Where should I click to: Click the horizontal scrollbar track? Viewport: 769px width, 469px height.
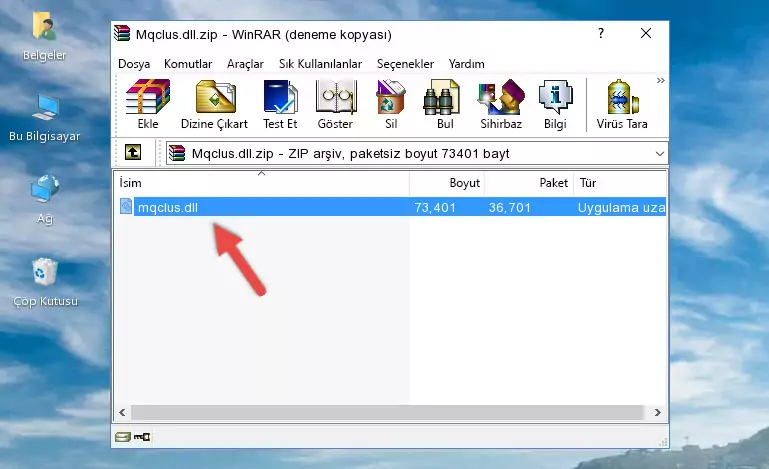[387, 412]
